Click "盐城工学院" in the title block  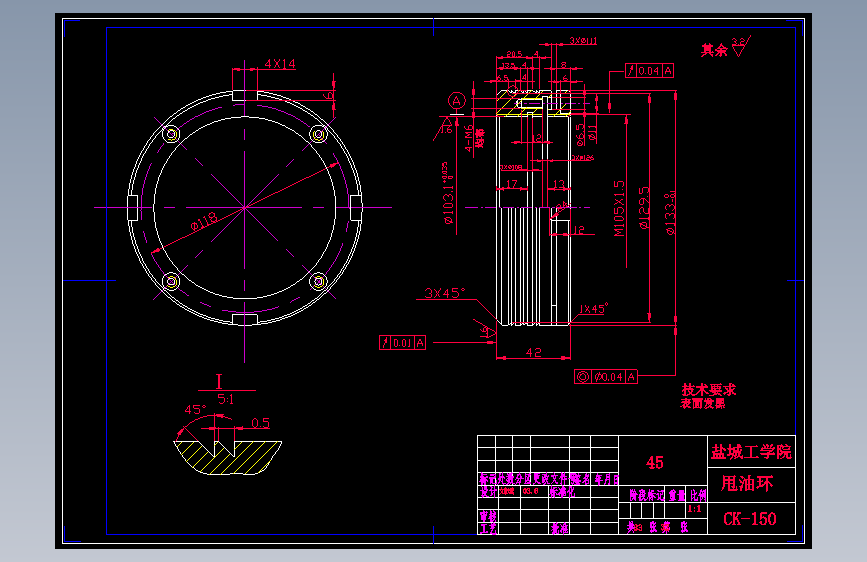pos(751,452)
